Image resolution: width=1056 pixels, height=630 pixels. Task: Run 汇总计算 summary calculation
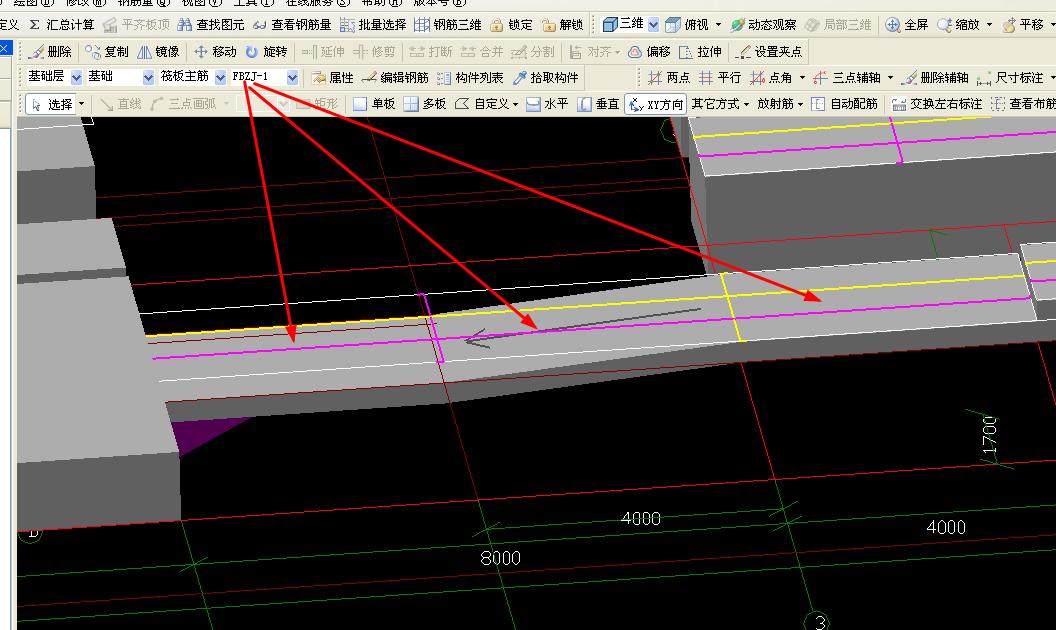(x=62, y=25)
